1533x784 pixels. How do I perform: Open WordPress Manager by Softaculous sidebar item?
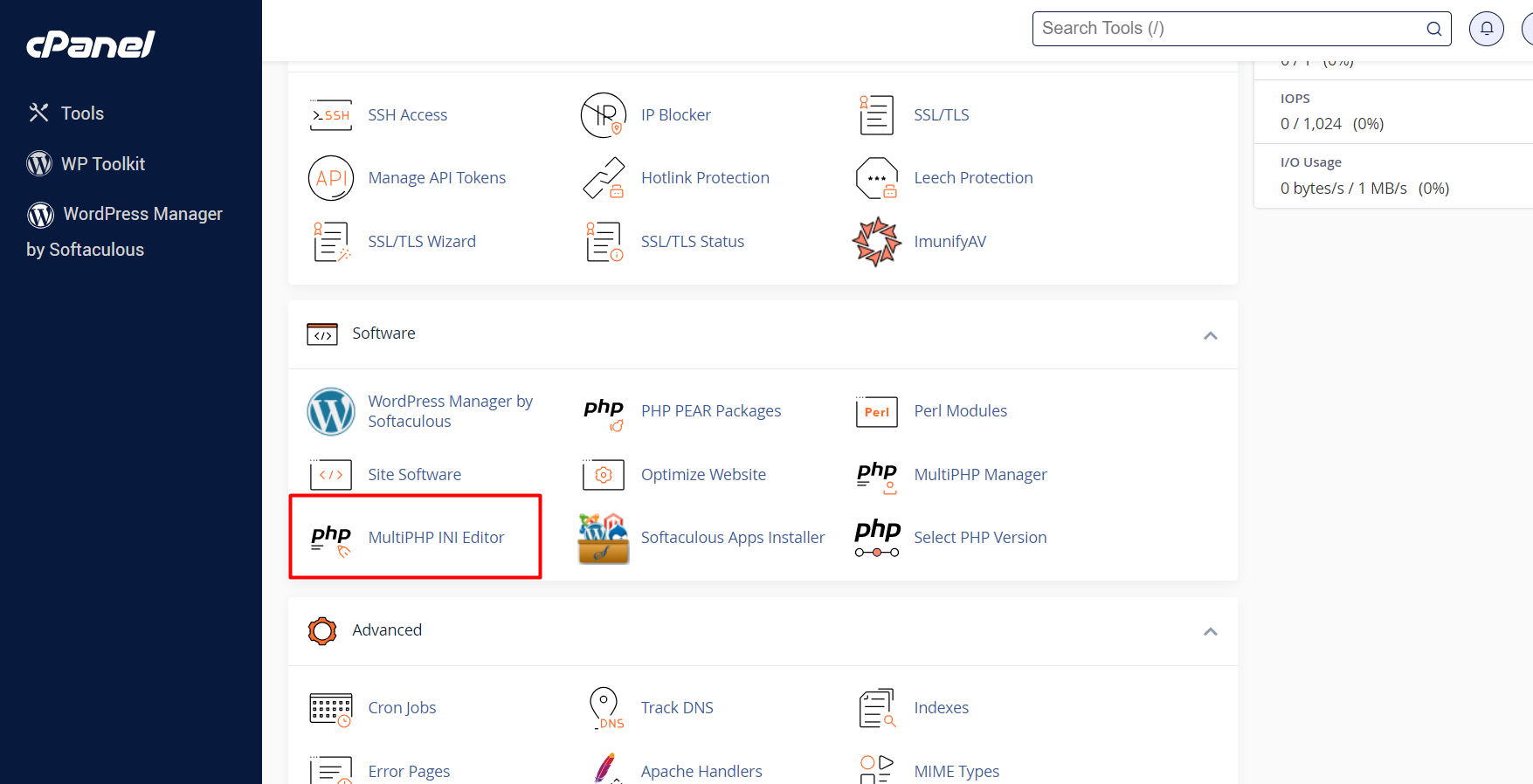click(x=124, y=231)
